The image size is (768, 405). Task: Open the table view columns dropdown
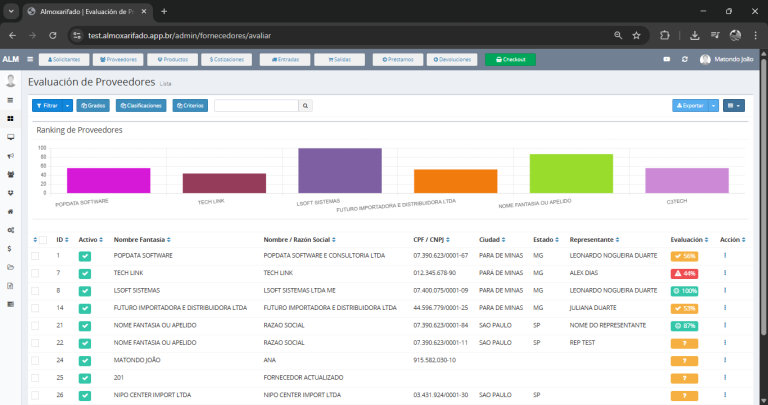(x=734, y=105)
